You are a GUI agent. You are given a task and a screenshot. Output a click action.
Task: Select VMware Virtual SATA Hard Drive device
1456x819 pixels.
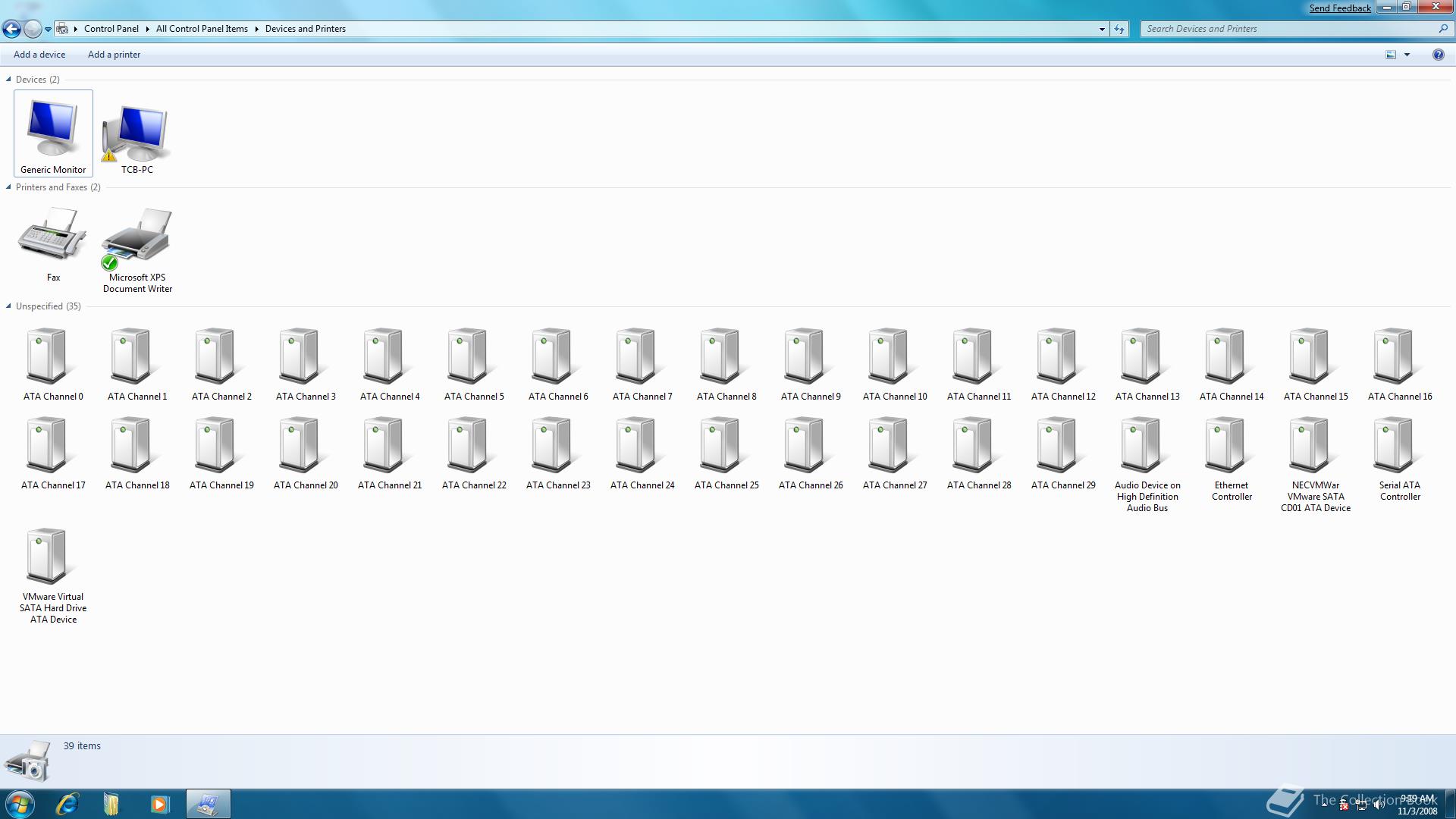point(53,576)
